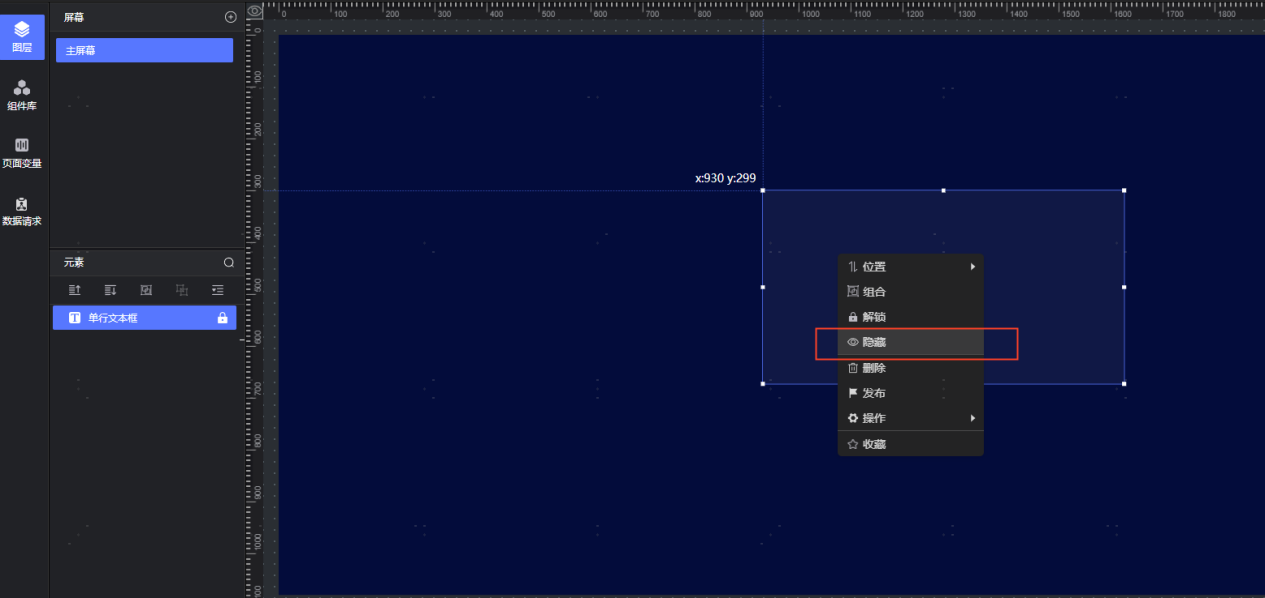
Task: Open the 页面变量 page variables panel
Action: [x=22, y=152]
